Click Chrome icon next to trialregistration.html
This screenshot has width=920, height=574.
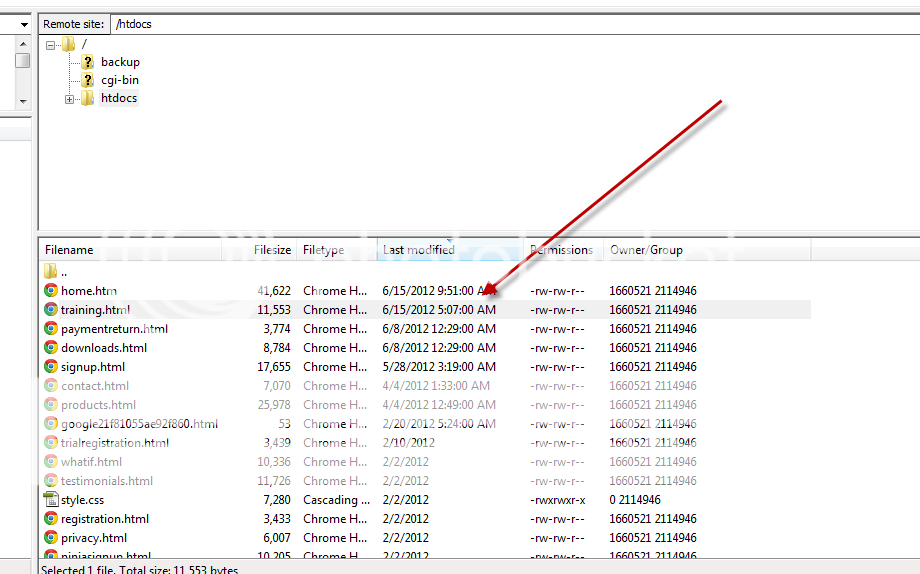tap(51, 443)
